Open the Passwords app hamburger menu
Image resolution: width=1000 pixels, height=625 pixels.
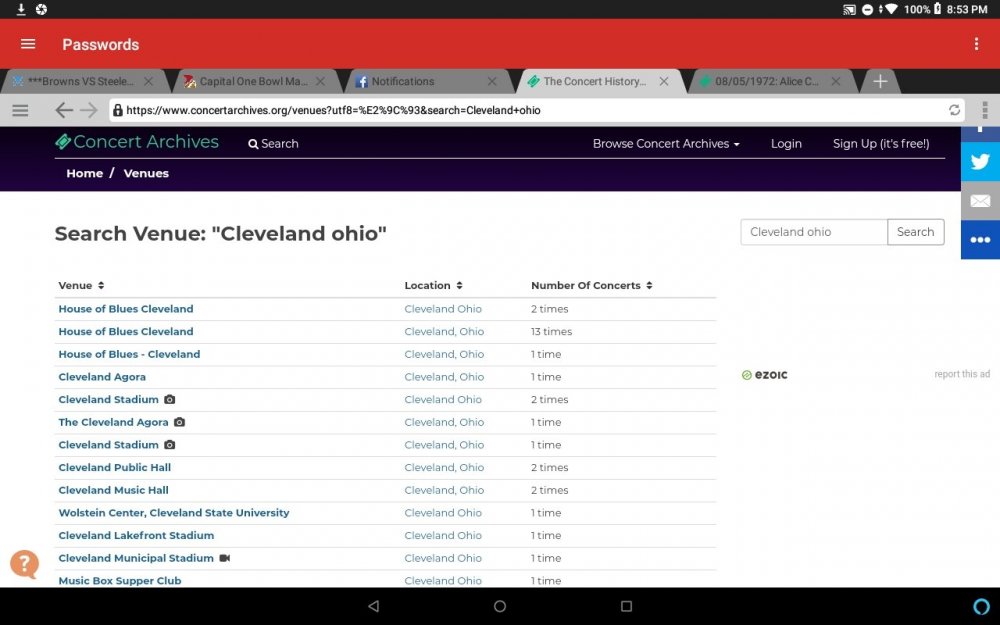pos(28,44)
